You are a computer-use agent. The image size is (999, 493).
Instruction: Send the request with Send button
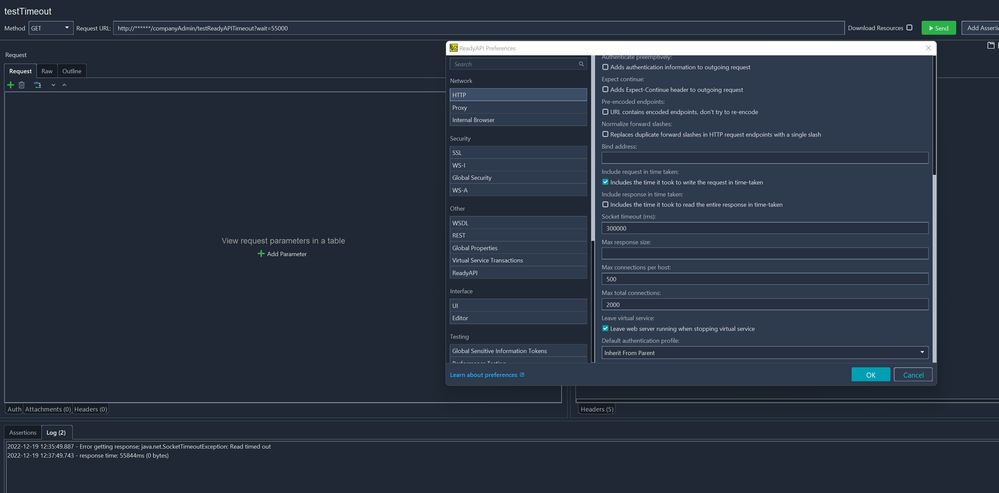pos(938,28)
